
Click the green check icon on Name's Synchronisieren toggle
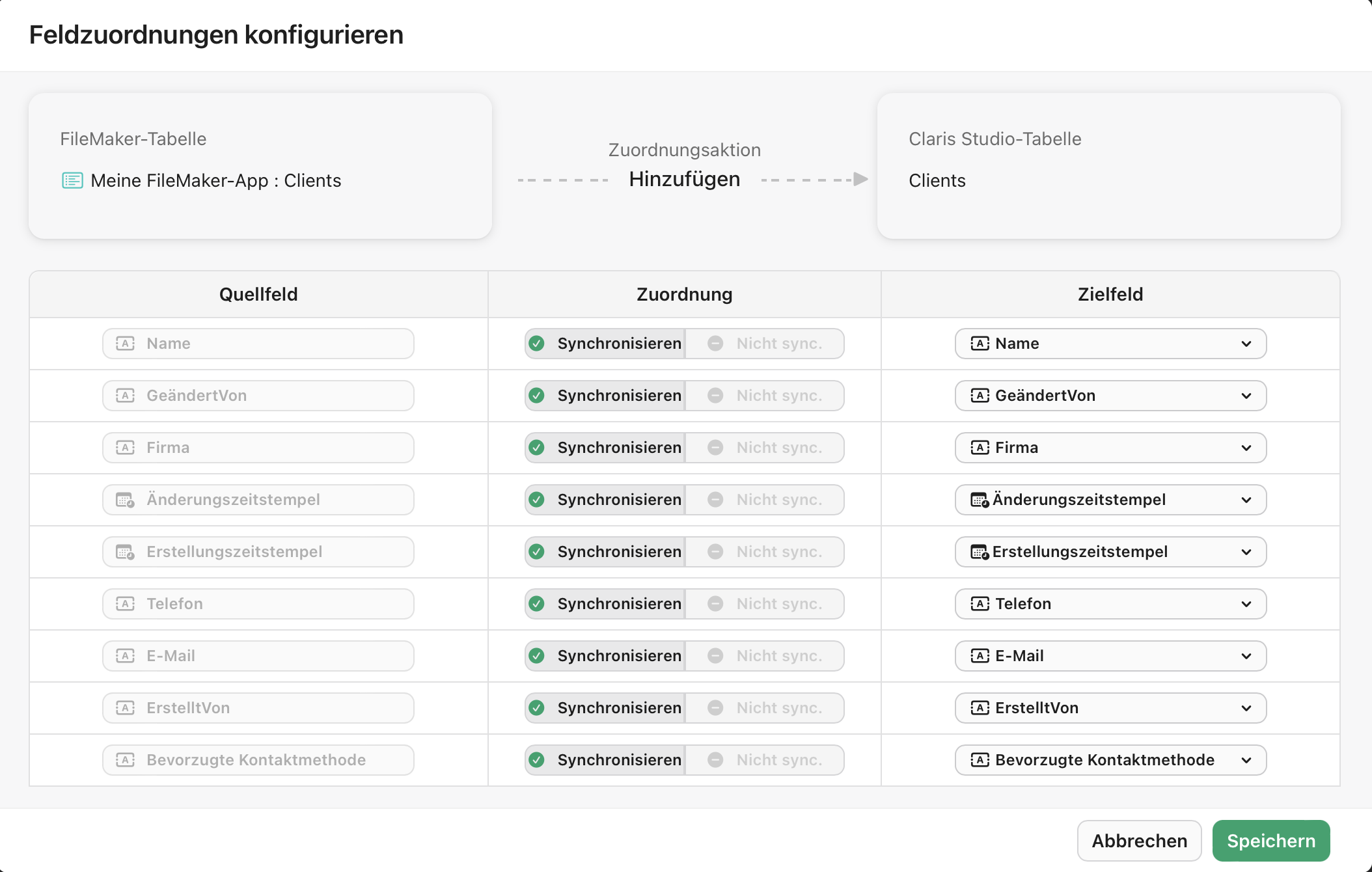pyautogui.click(x=537, y=343)
